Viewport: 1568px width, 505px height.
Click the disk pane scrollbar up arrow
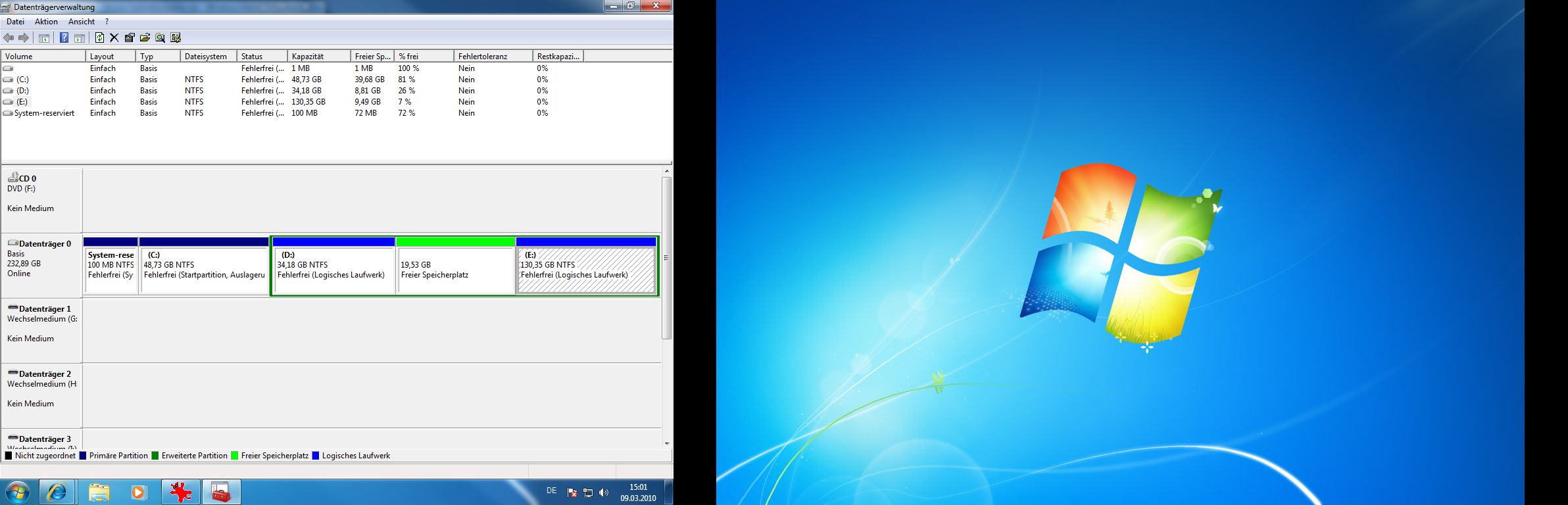click(666, 172)
